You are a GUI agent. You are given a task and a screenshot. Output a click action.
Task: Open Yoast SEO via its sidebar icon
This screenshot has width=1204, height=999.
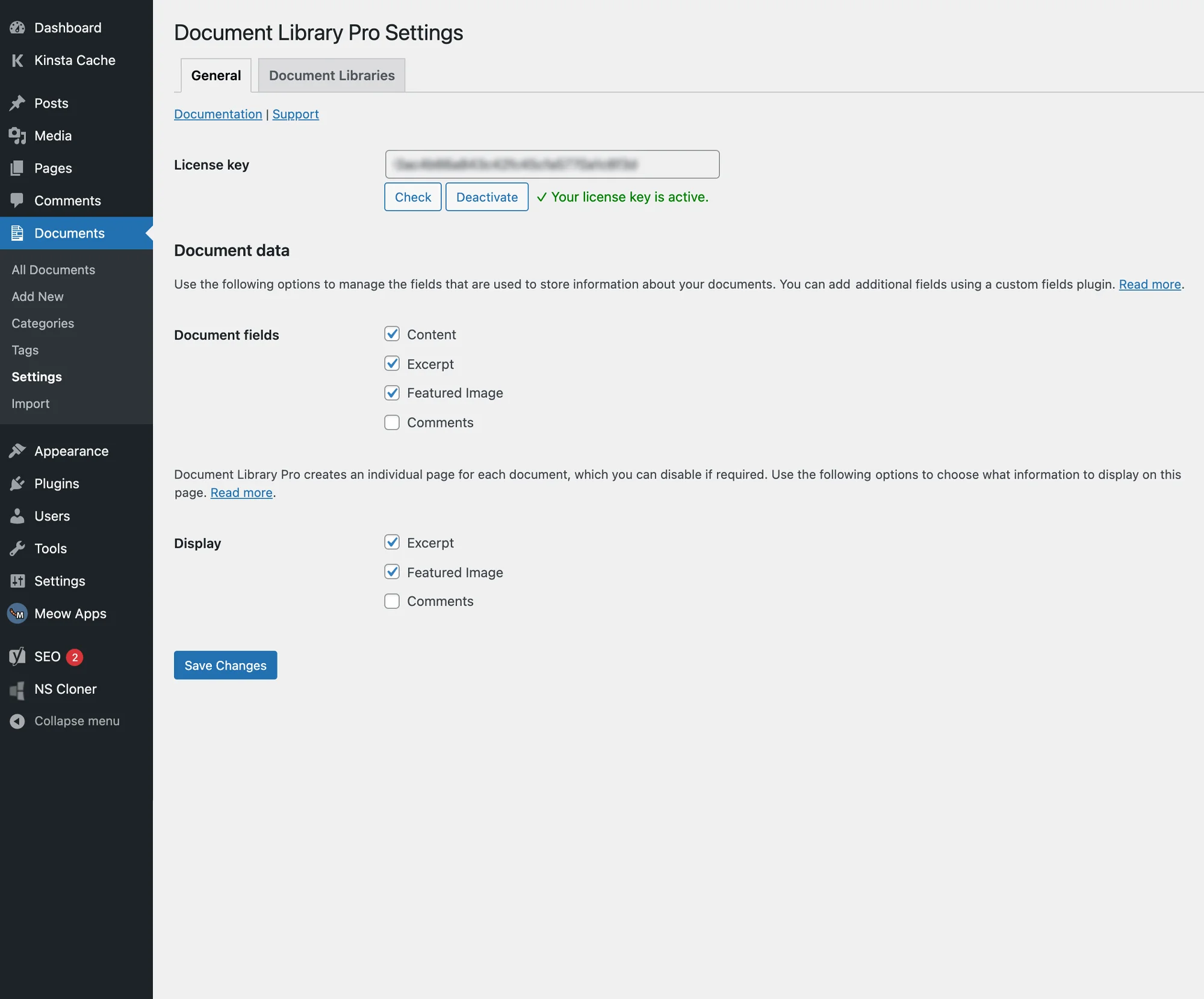pyautogui.click(x=17, y=657)
